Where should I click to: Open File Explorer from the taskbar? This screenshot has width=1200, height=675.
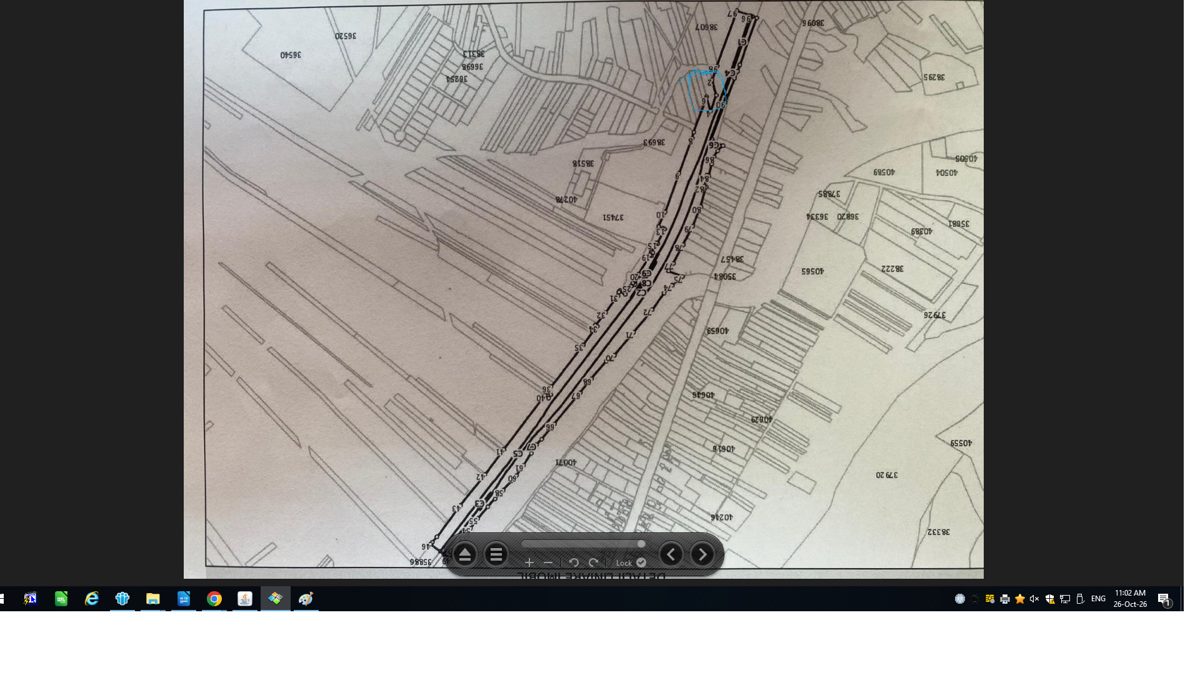[153, 599]
